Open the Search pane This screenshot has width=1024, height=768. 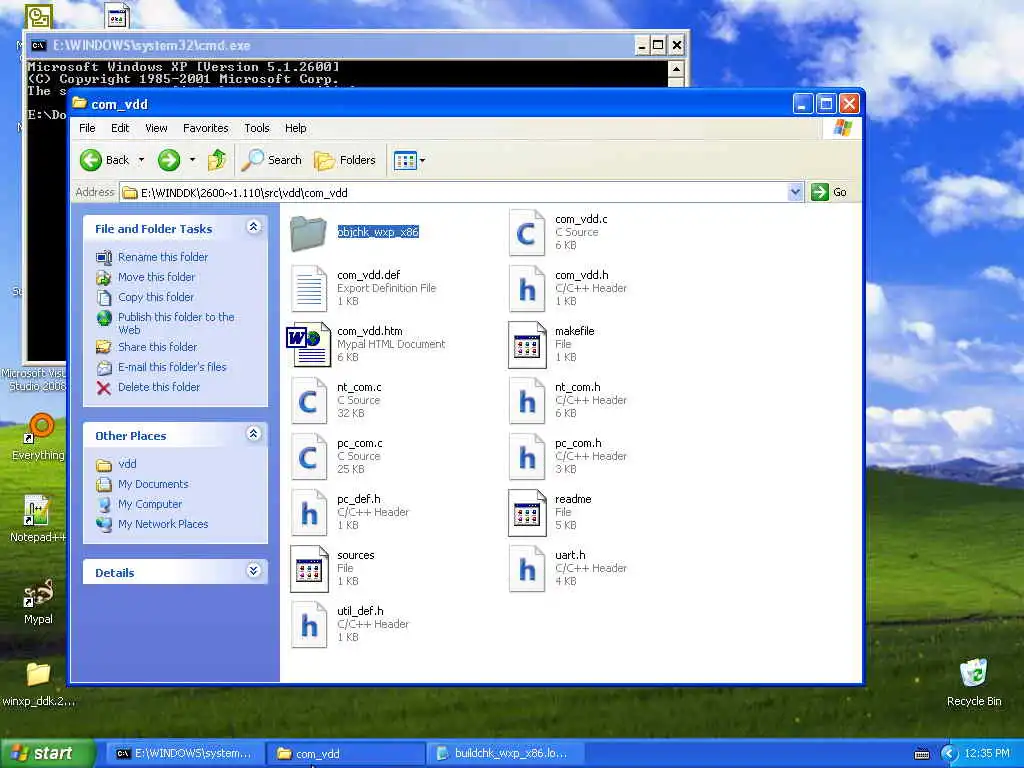[272, 160]
